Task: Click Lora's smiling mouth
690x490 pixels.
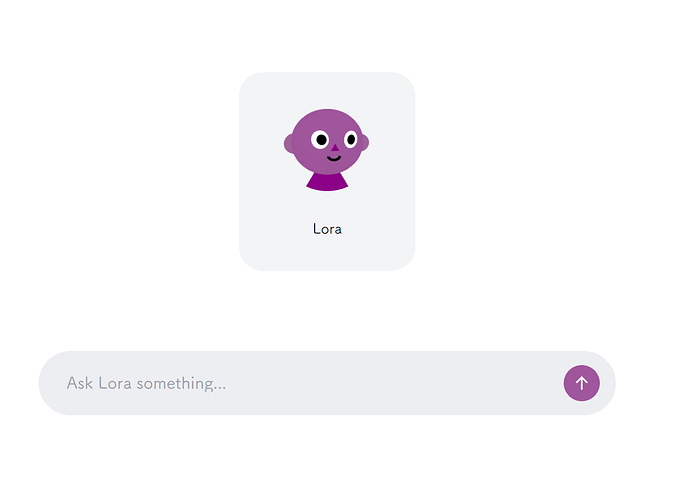Action: click(x=334, y=158)
